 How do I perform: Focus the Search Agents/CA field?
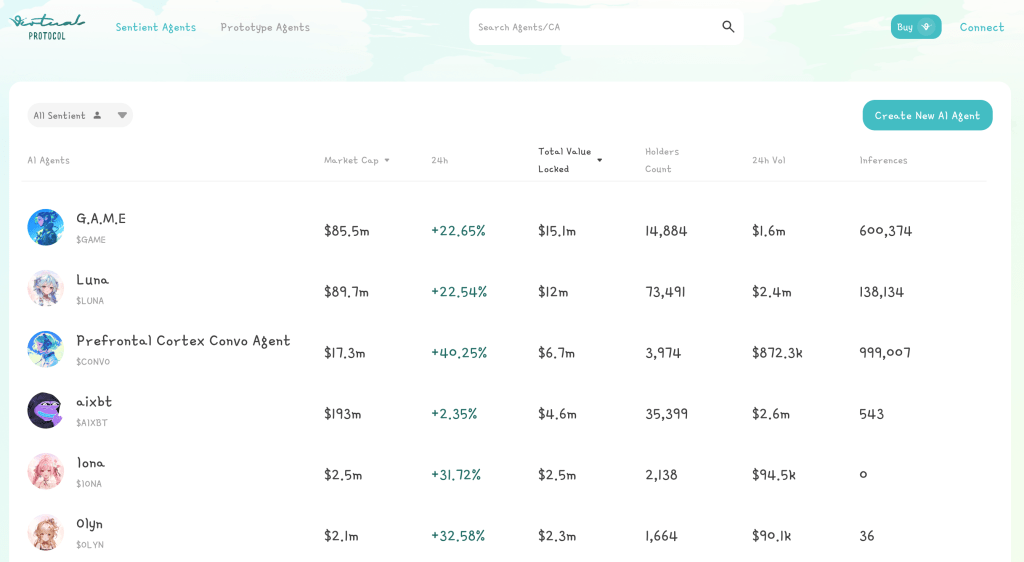pyautogui.click(x=594, y=27)
